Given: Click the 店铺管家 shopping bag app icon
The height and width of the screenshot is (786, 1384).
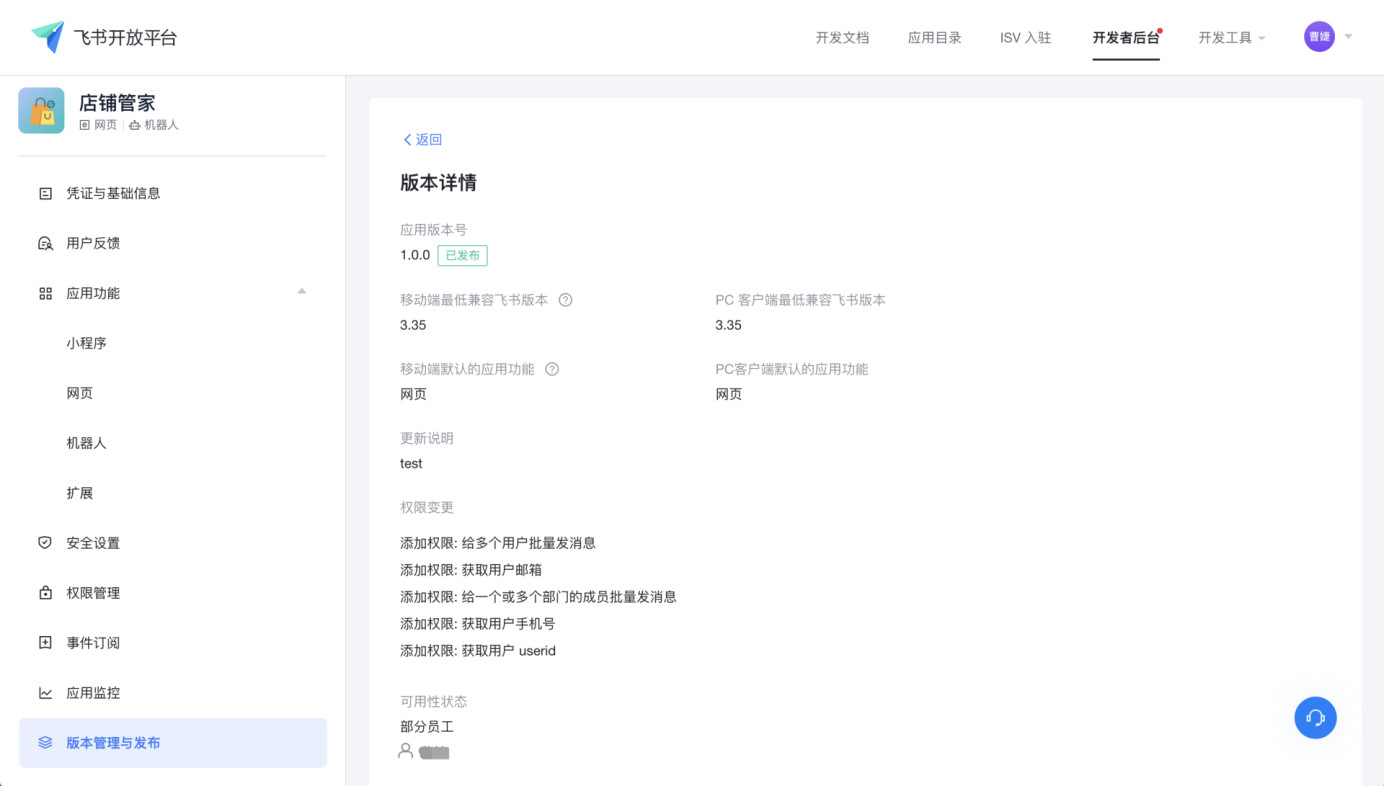Looking at the screenshot, I should [x=41, y=111].
